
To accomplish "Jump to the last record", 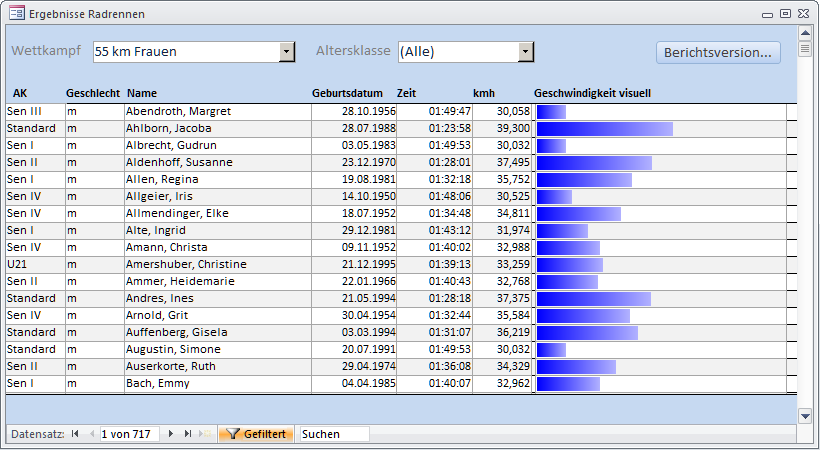I will [187, 434].
